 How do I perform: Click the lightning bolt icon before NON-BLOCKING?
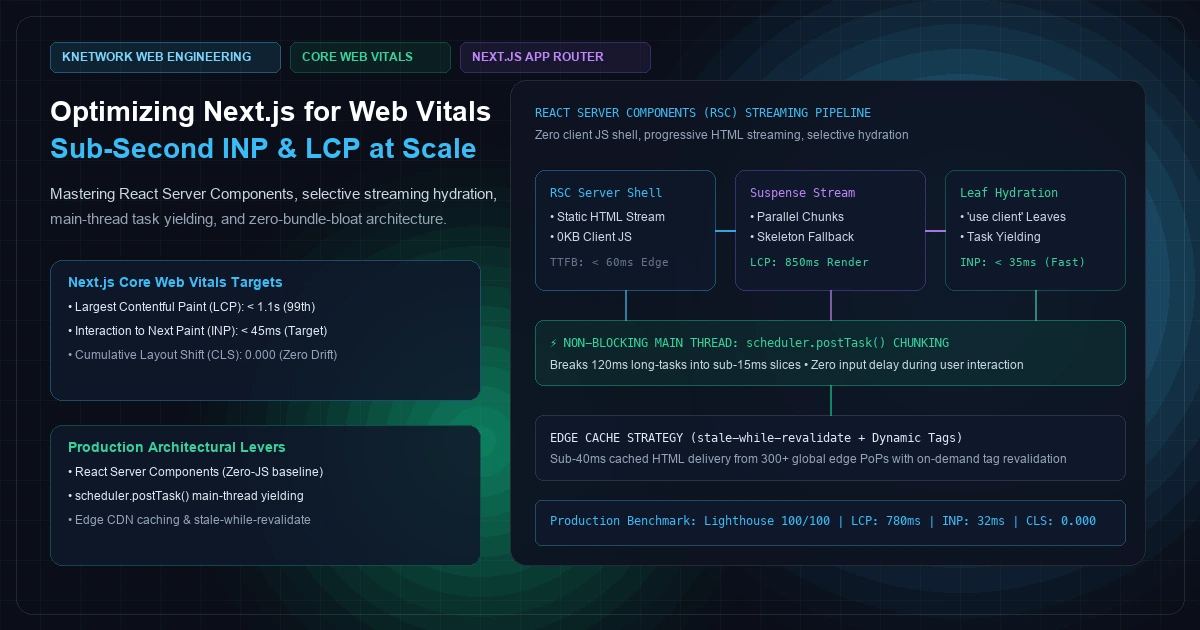(555, 342)
